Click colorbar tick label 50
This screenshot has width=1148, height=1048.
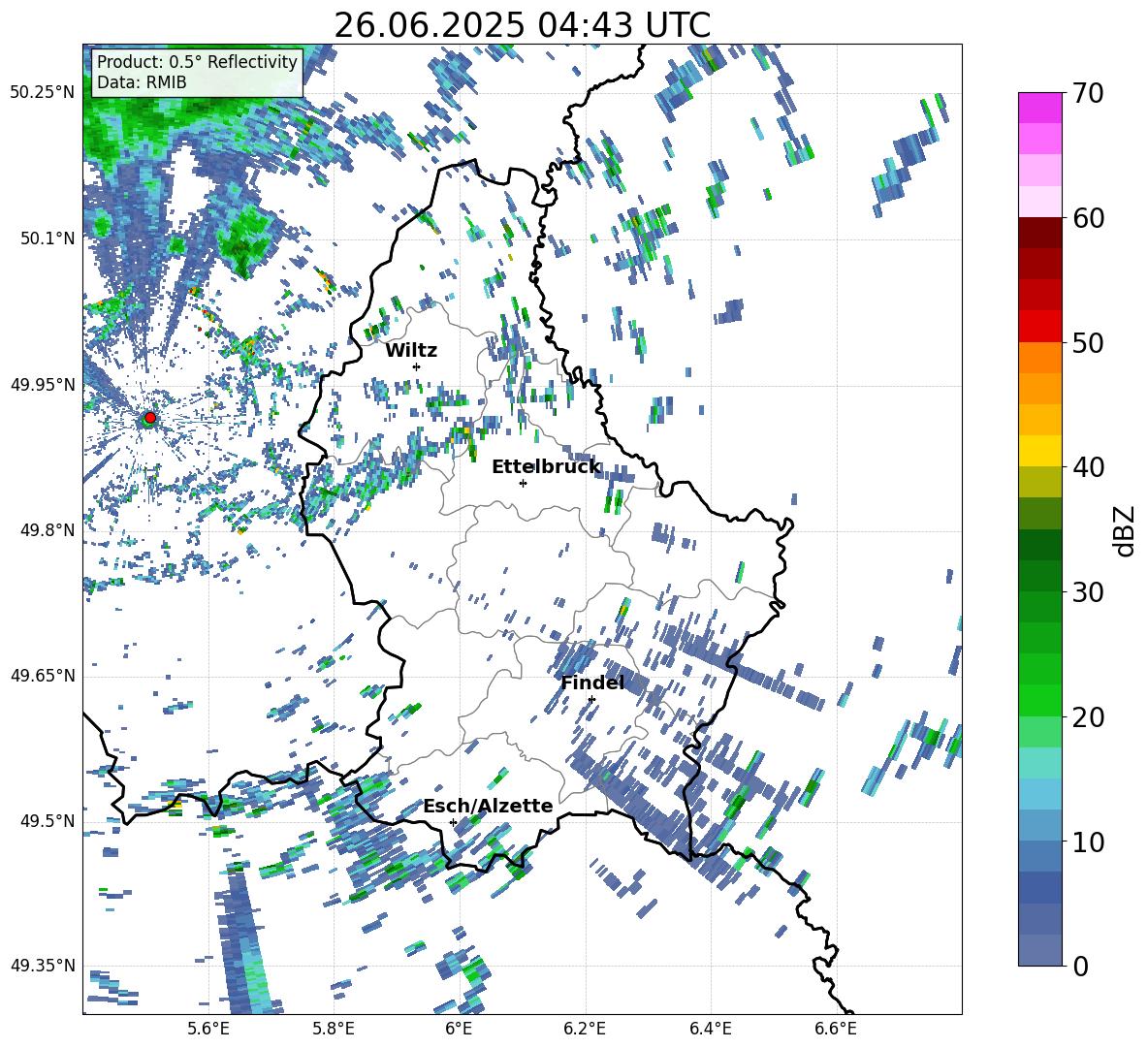pyautogui.click(x=1087, y=343)
